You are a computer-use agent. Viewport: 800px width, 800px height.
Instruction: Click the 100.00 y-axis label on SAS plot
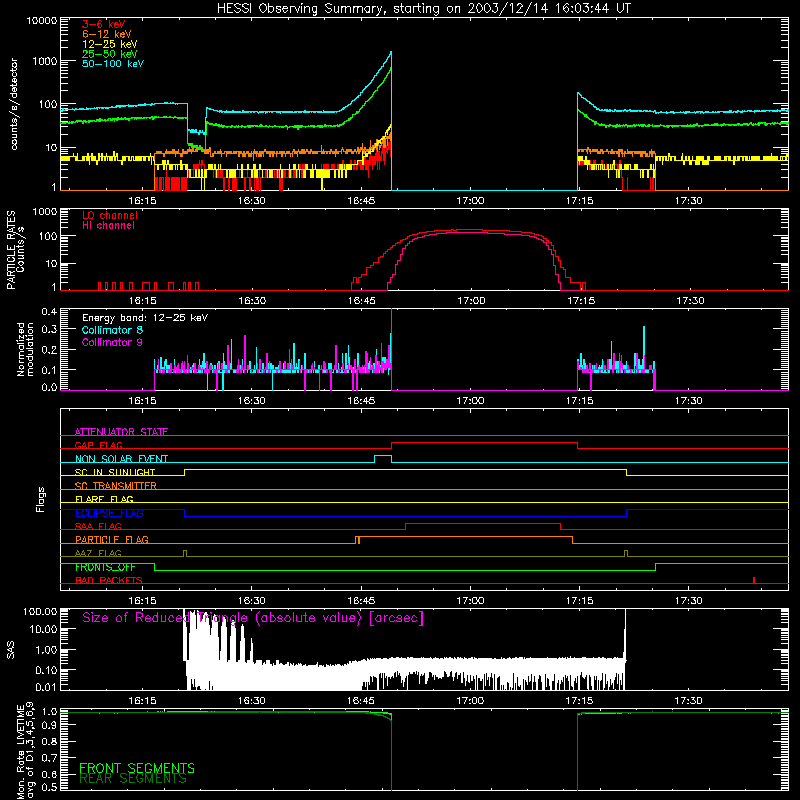40,611
